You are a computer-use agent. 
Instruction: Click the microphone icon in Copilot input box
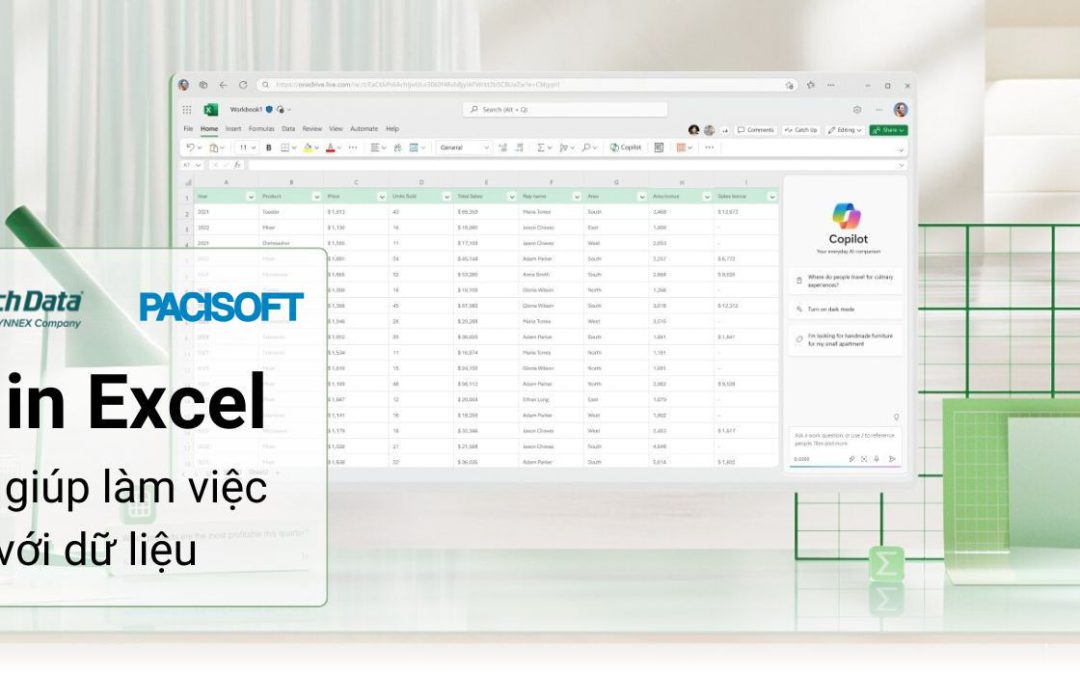pos(876,459)
